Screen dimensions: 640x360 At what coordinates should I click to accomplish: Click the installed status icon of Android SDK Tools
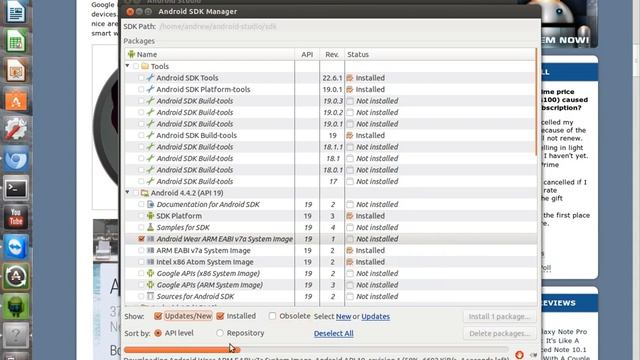(350, 78)
